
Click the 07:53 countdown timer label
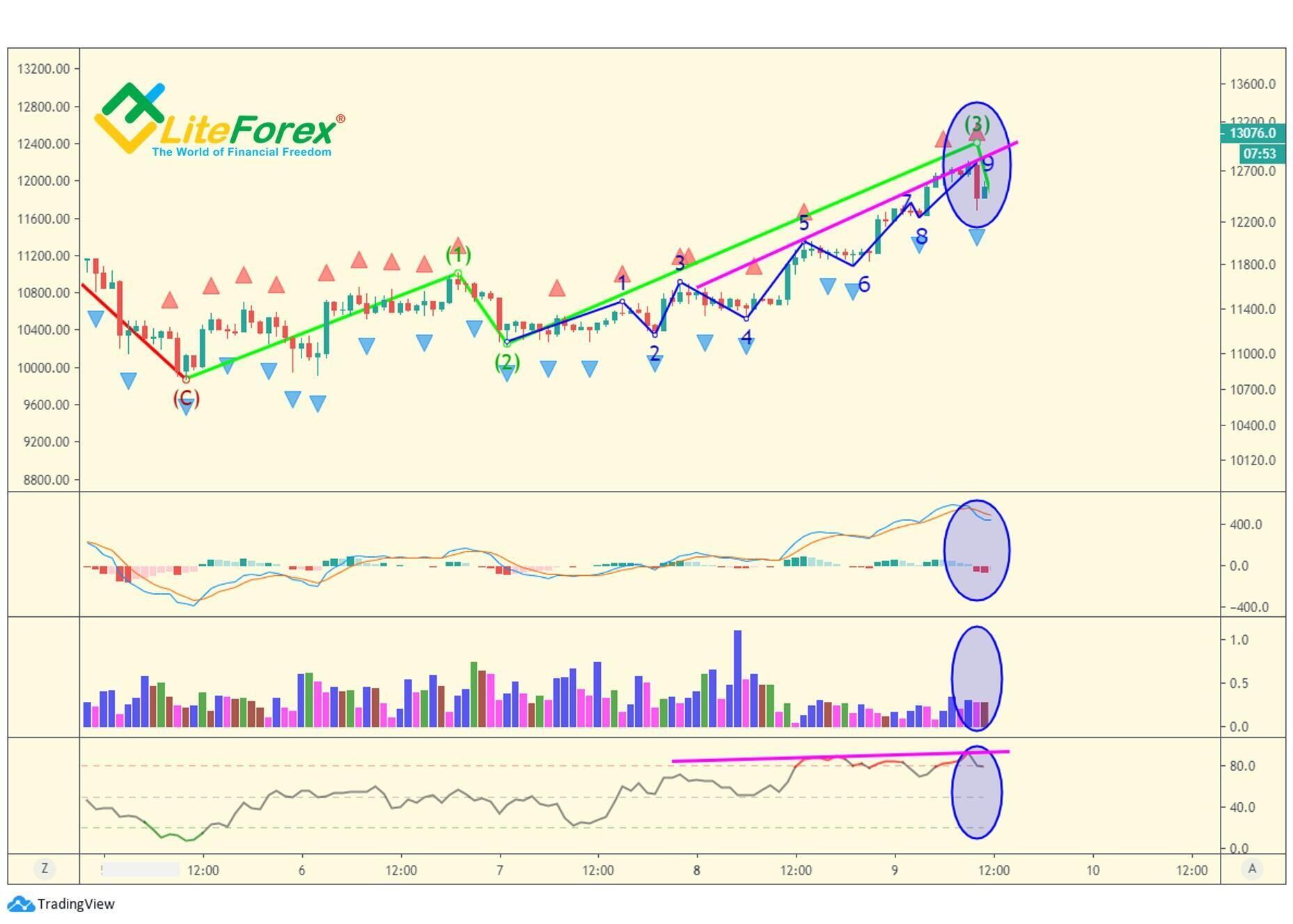coord(1259,153)
